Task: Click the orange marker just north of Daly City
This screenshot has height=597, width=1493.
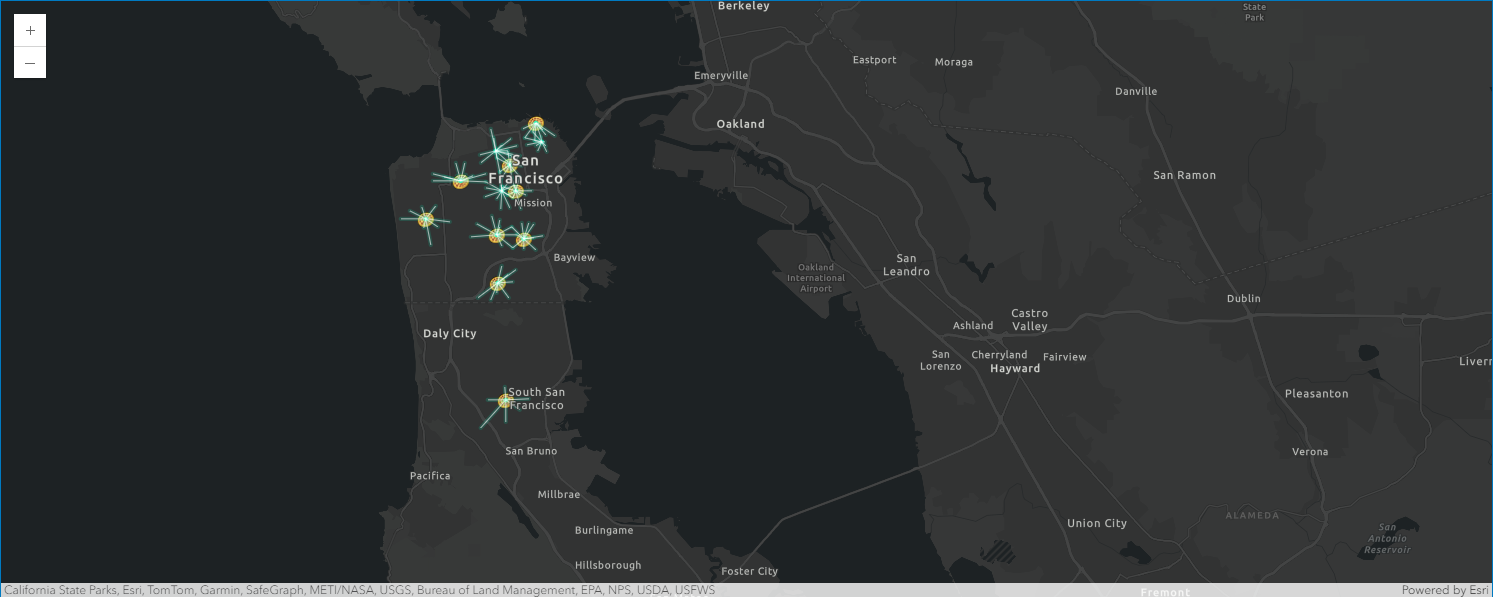Action: 498,284
